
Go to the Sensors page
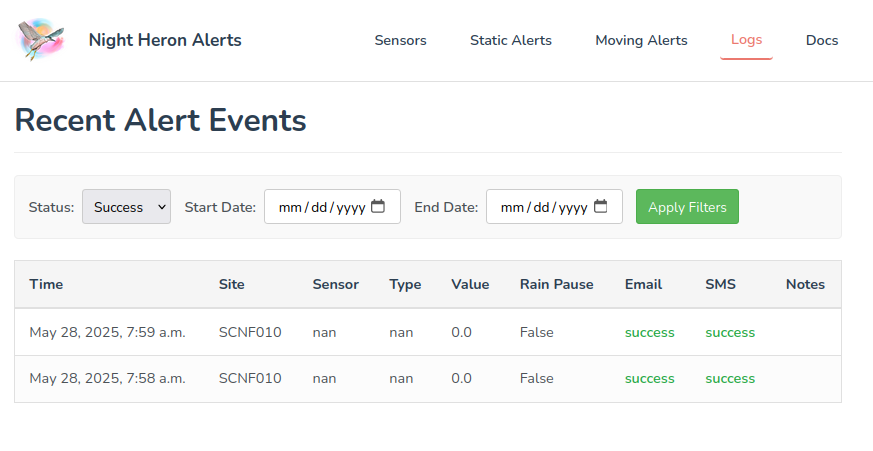(x=400, y=40)
